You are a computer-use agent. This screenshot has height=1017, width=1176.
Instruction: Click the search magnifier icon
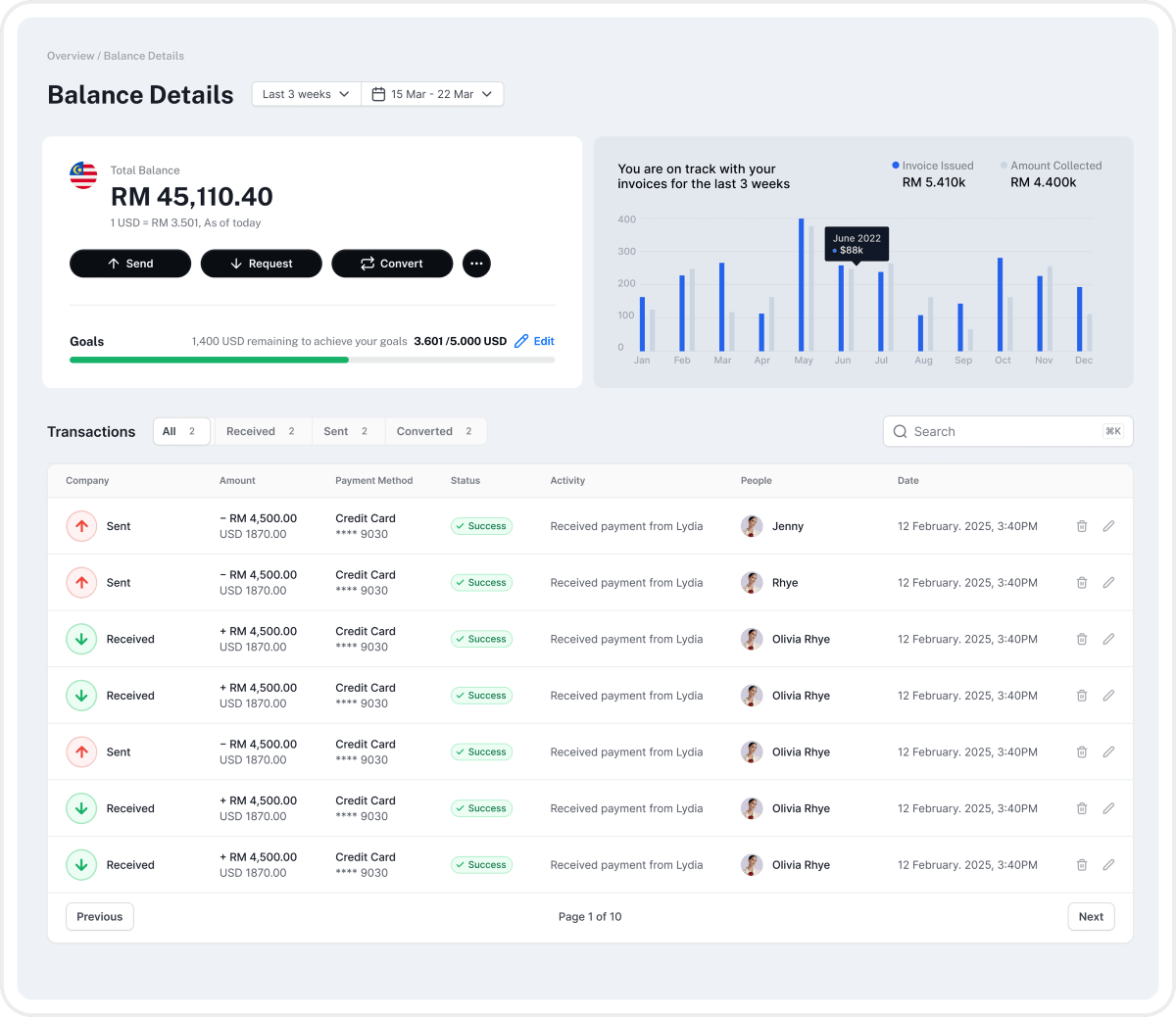tap(900, 432)
